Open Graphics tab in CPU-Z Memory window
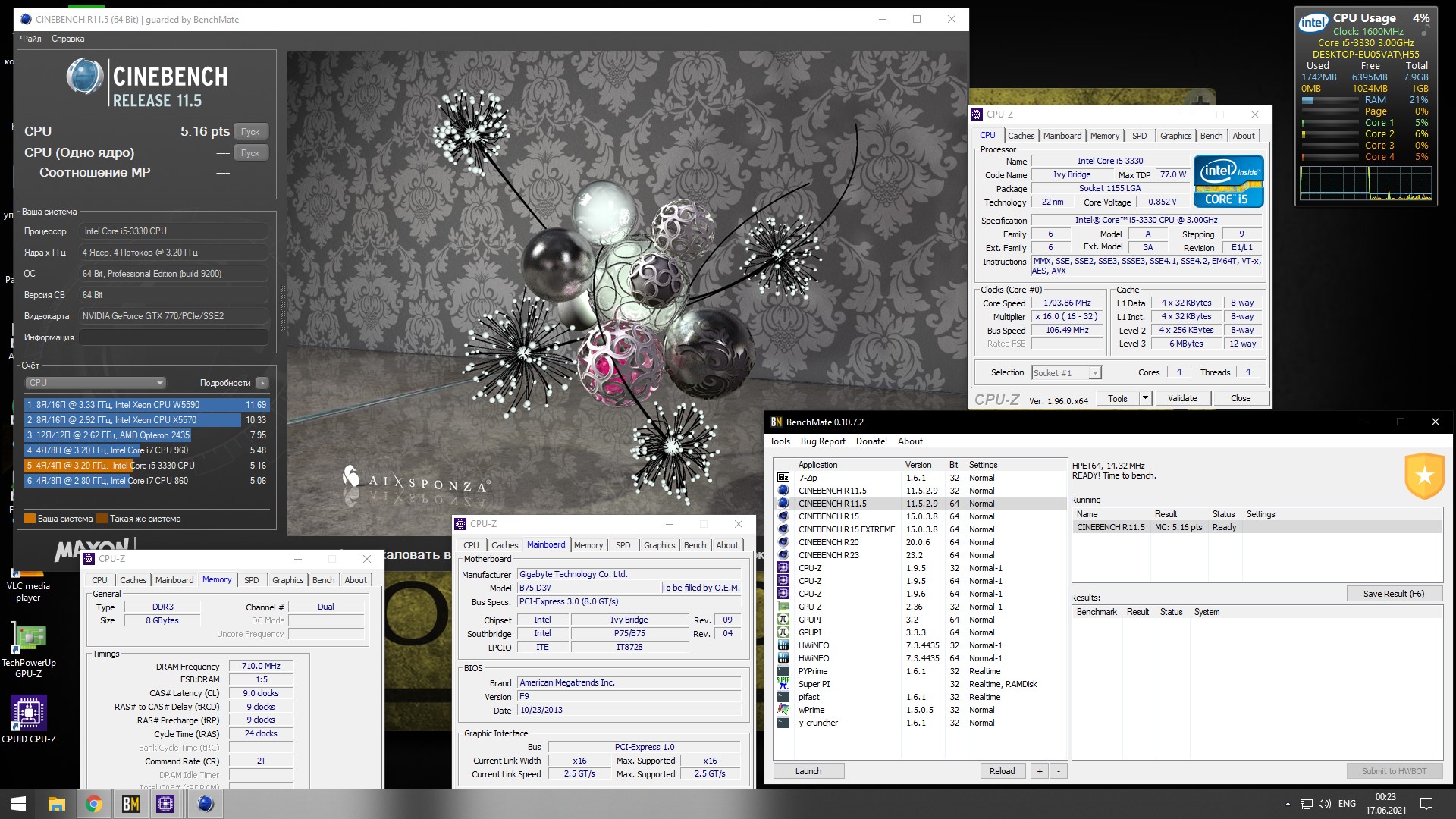Viewport: 1456px width, 819px height. 287,580
